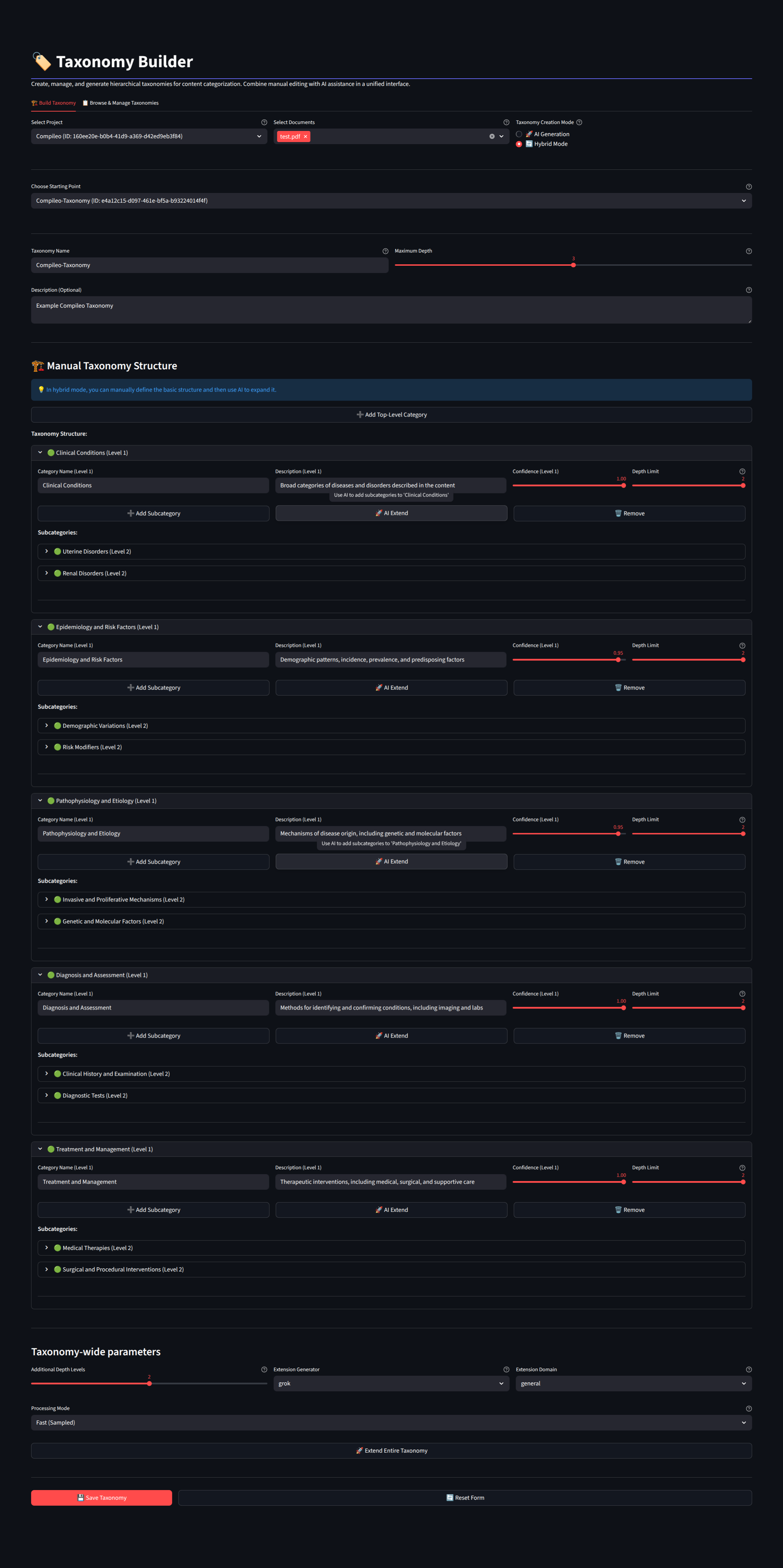This screenshot has width=783, height=1568.
Task: Open Extension Generator dropdown showing grok
Action: [391, 1384]
